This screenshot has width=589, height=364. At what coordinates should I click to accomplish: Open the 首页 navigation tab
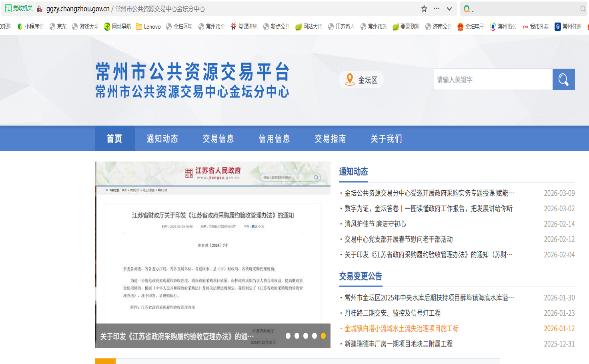pyautogui.click(x=115, y=139)
